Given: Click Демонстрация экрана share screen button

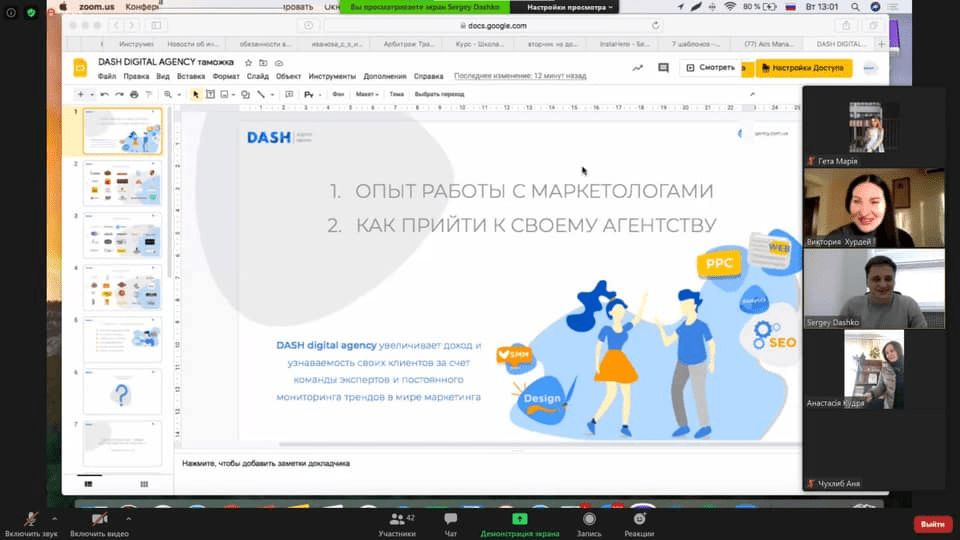Looking at the screenshot, I should [x=520, y=525].
